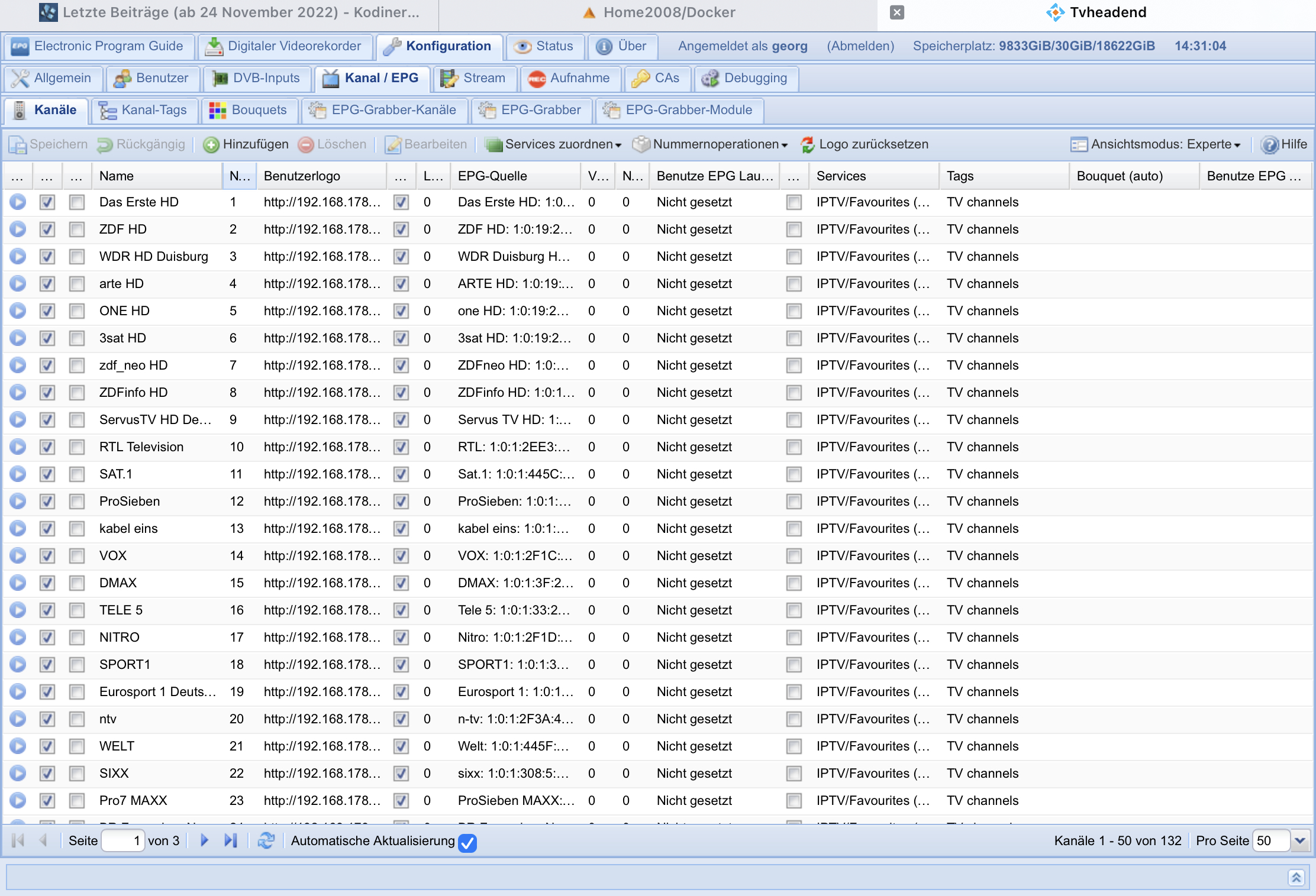Sort by Name column header

[157, 176]
